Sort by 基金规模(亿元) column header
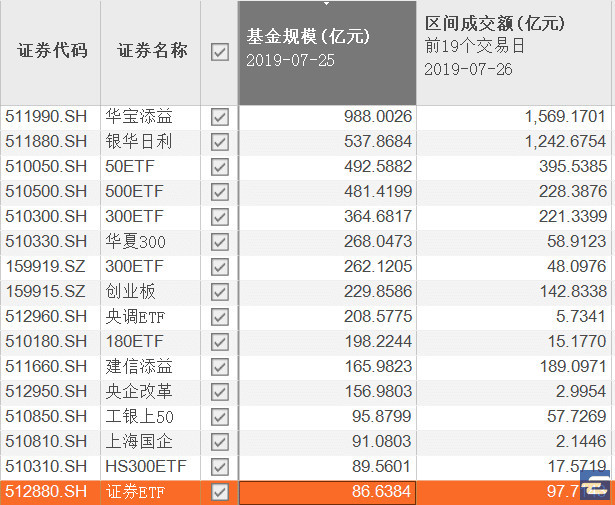This screenshot has width=615, height=505. click(x=328, y=53)
